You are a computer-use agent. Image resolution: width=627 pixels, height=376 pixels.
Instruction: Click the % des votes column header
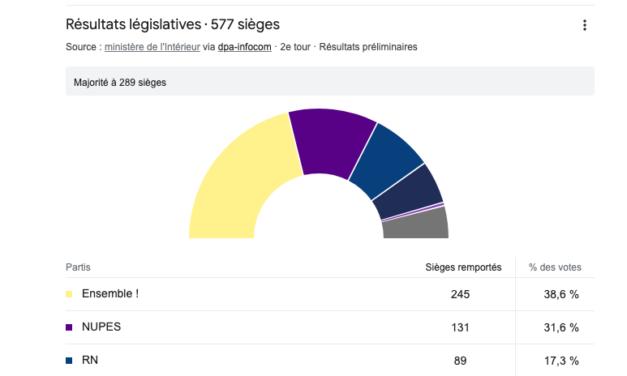pyautogui.click(x=555, y=267)
